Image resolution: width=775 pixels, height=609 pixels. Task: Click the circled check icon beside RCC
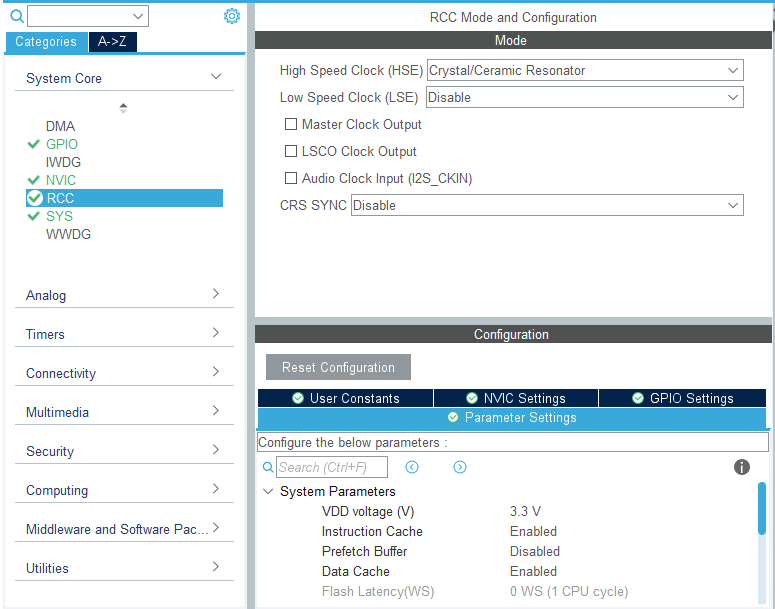coord(35,198)
